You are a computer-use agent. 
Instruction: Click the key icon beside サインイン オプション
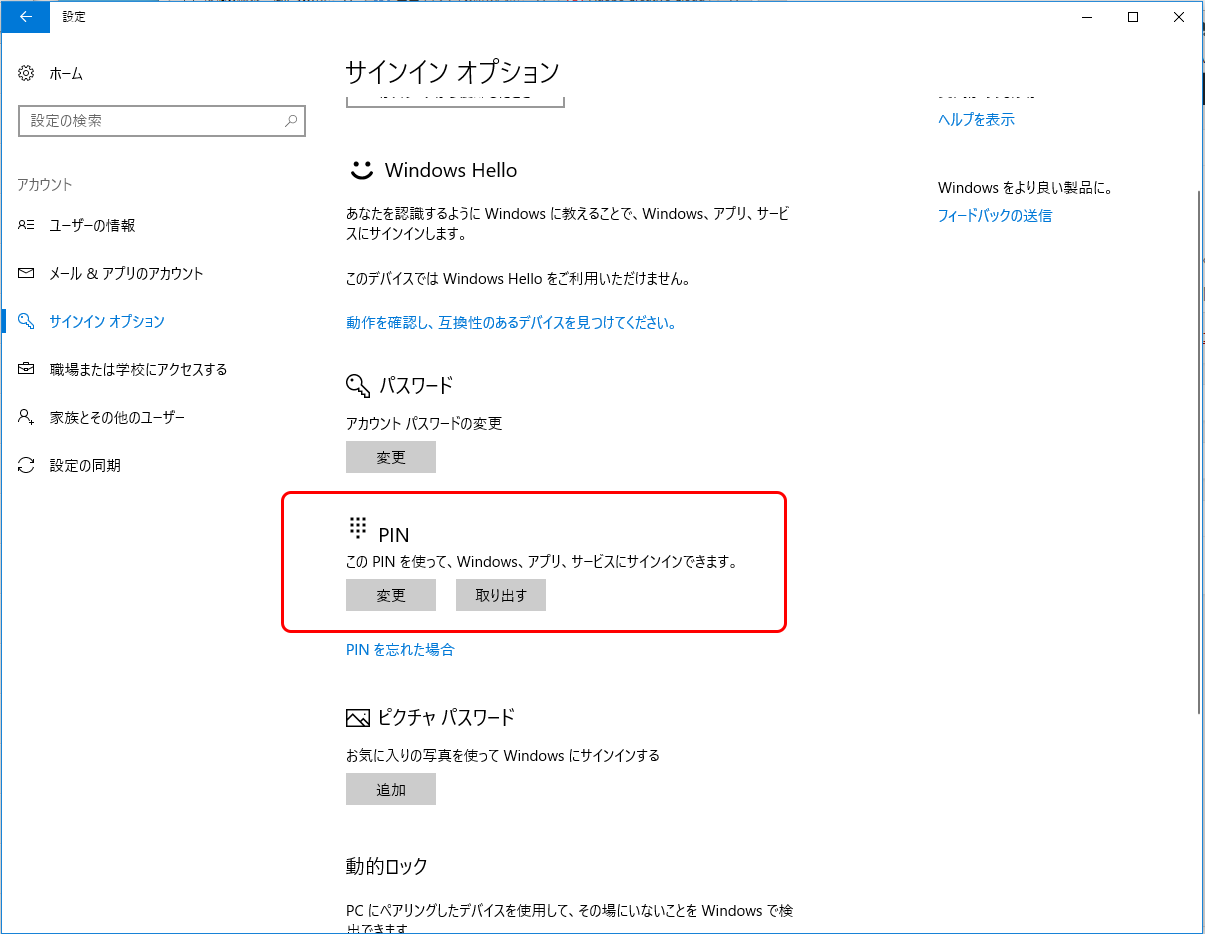point(27,321)
